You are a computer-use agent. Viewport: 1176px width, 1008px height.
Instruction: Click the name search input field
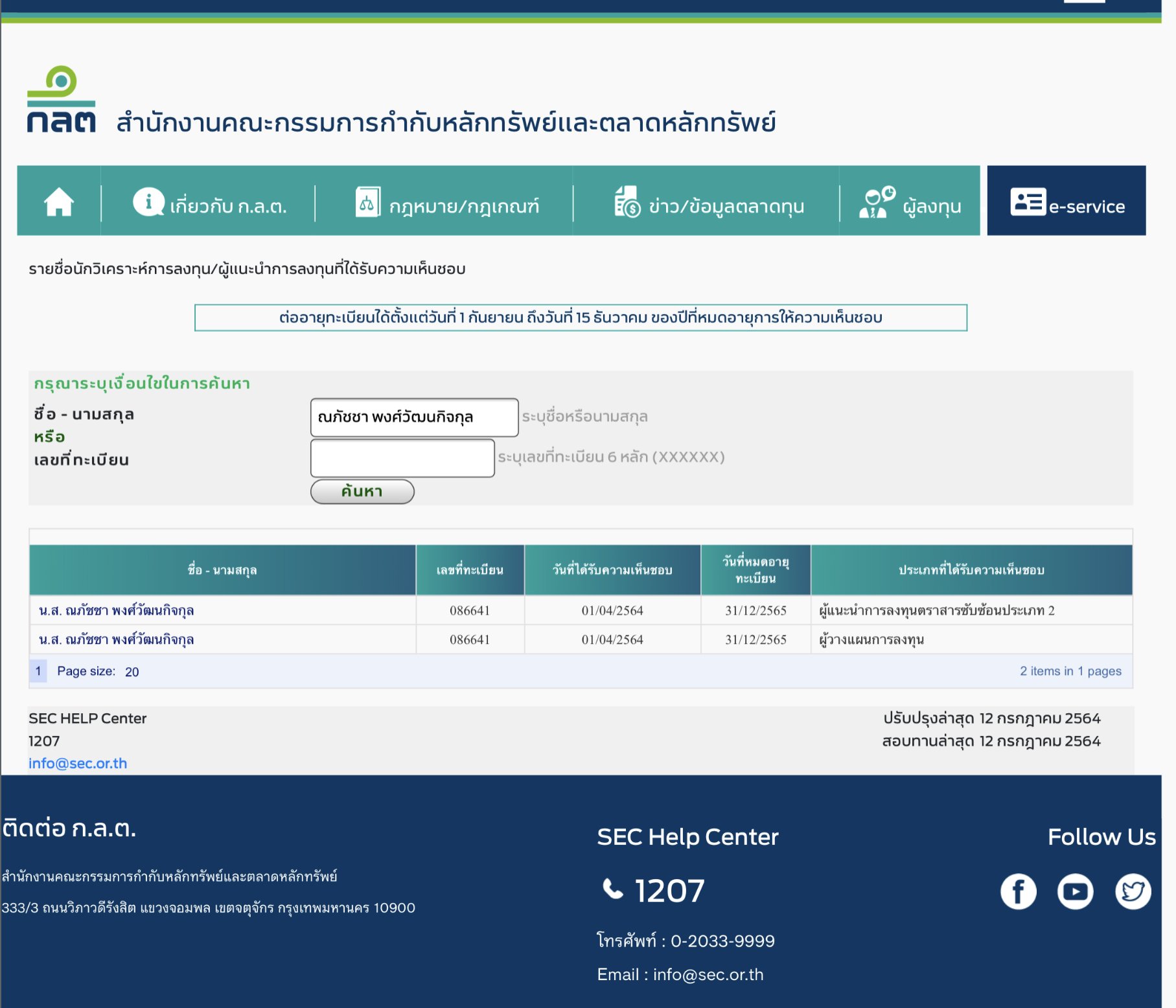point(414,417)
